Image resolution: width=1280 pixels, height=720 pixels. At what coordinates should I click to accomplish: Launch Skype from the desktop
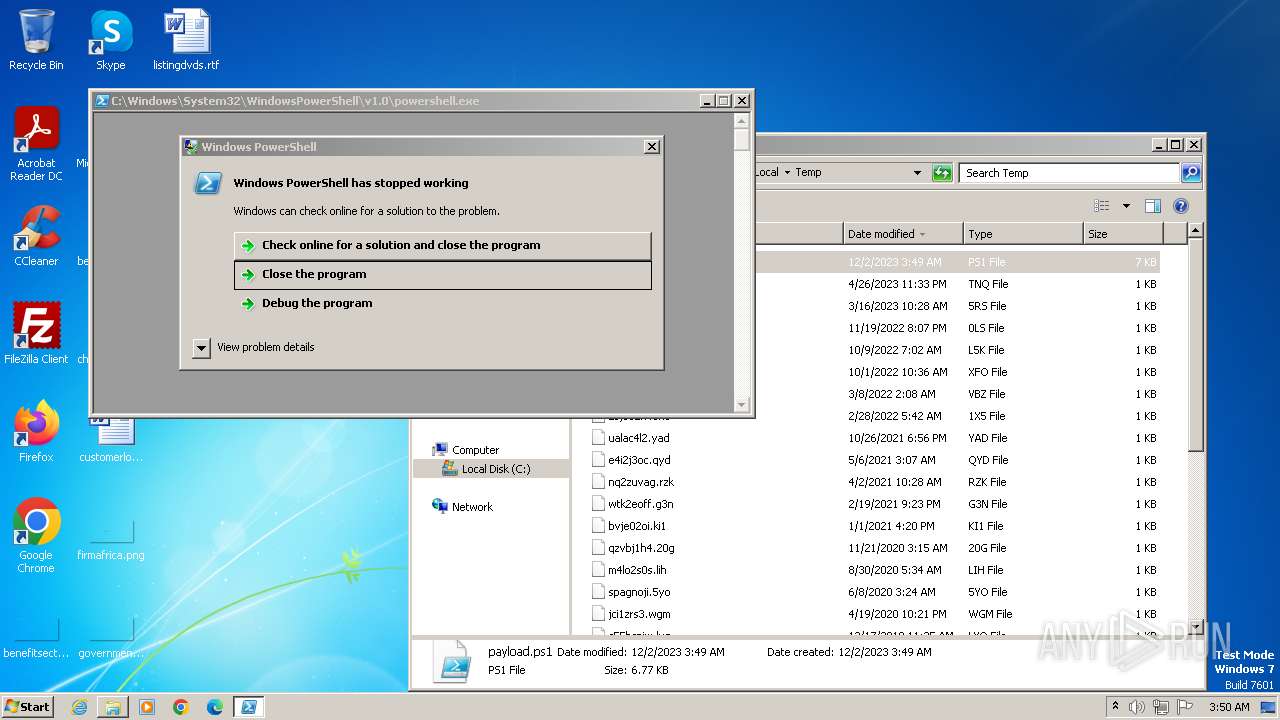coord(110,40)
